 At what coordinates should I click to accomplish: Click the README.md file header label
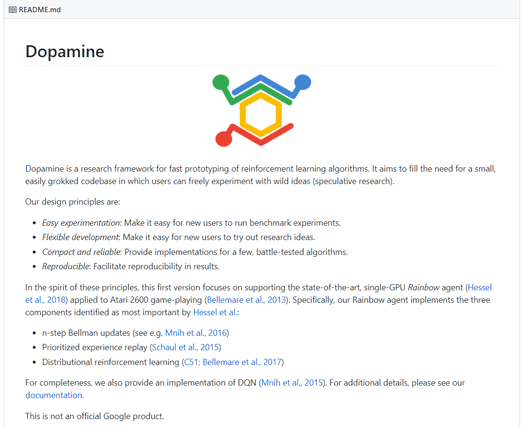click(40, 10)
